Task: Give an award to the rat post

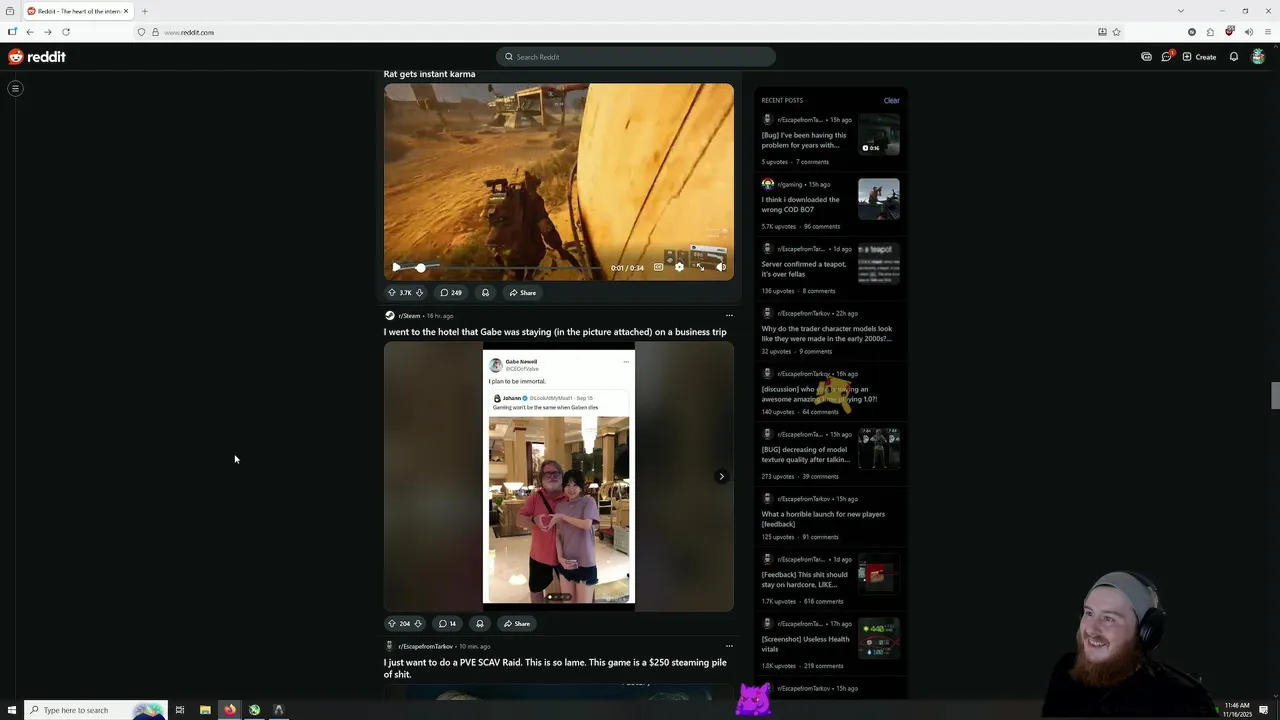Action: 485,293
